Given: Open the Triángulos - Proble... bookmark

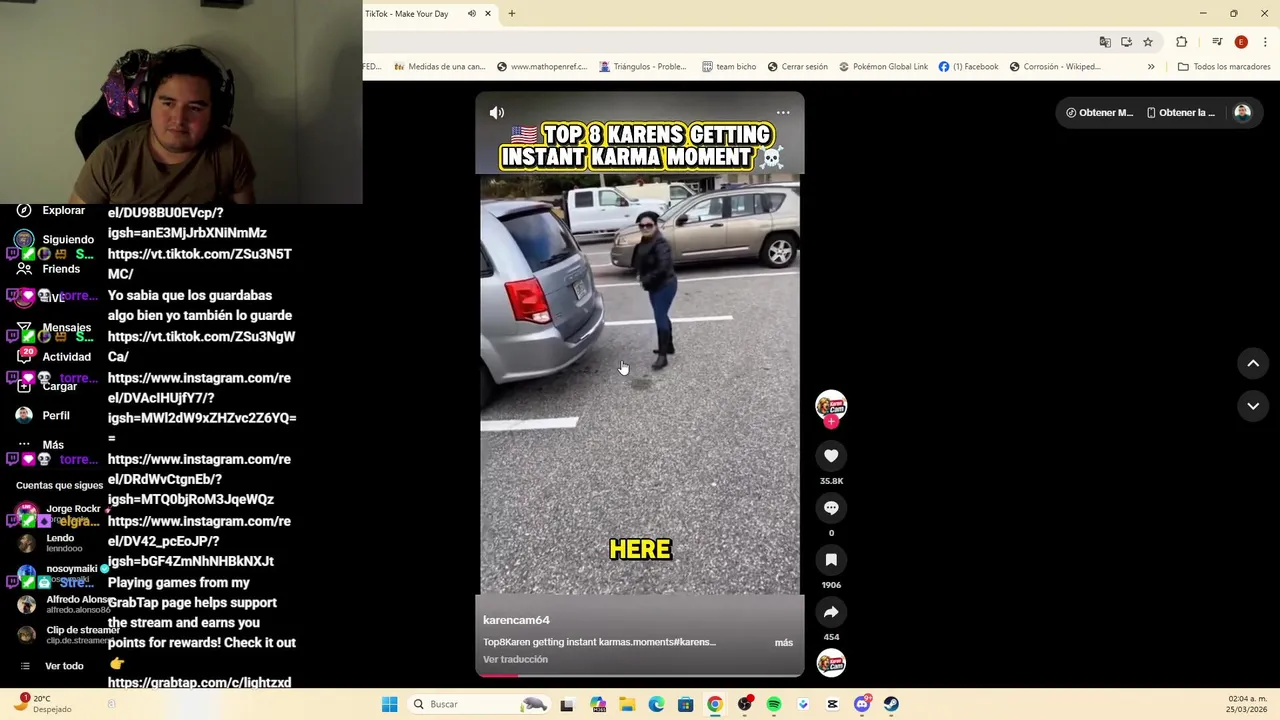Looking at the screenshot, I should [643, 67].
